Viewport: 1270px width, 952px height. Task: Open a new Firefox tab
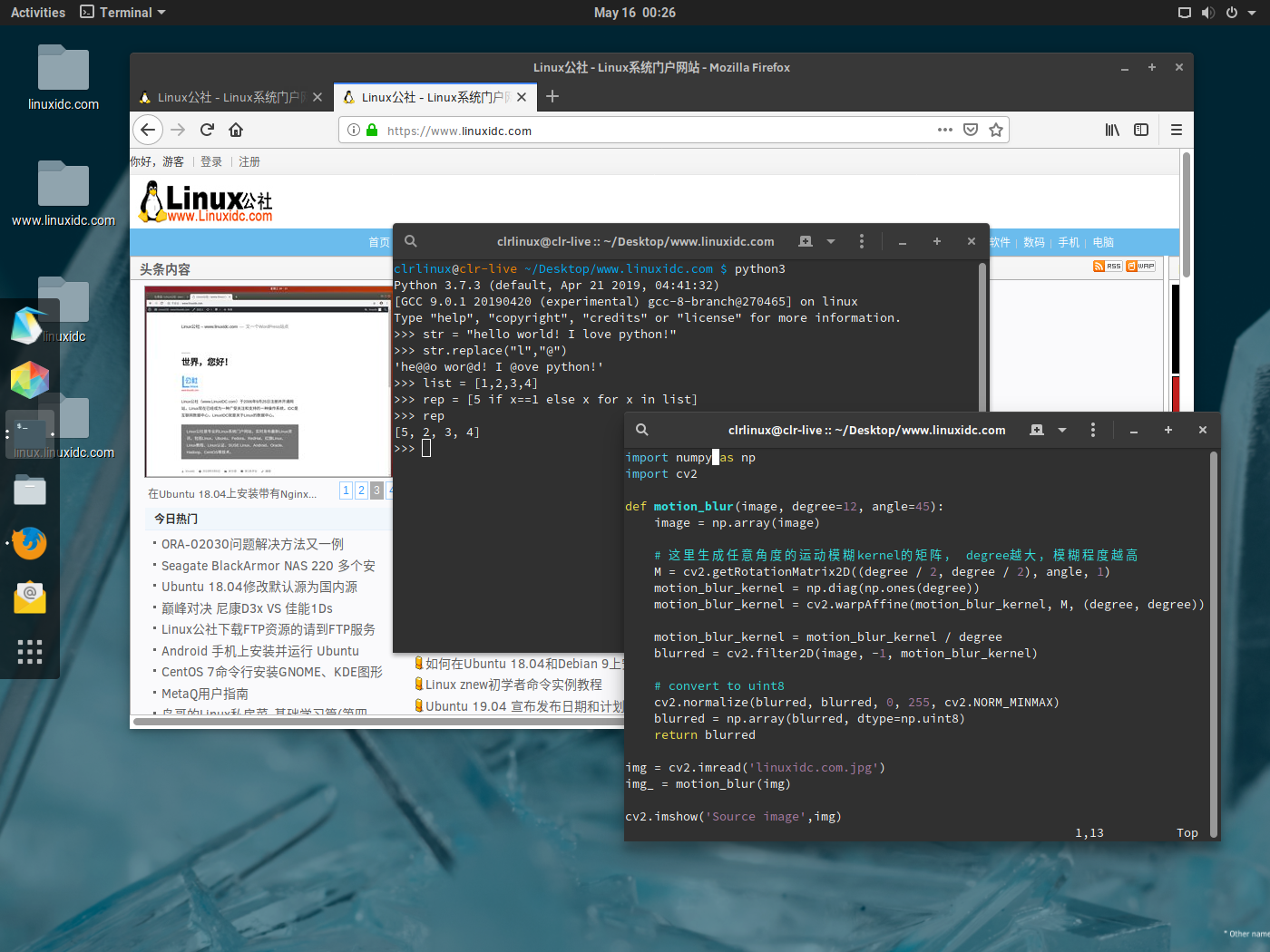[x=552, y=96]
